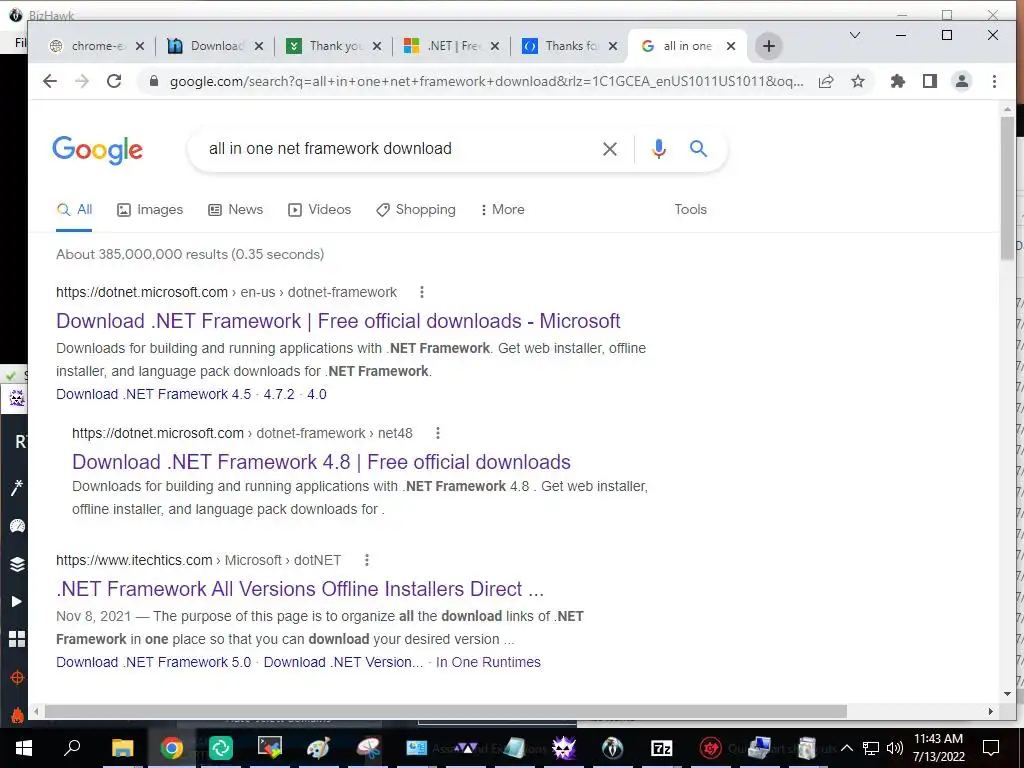The image size is (1024, 768).
Task: Open the Chrome profile avatar
Action: (962, 81)
